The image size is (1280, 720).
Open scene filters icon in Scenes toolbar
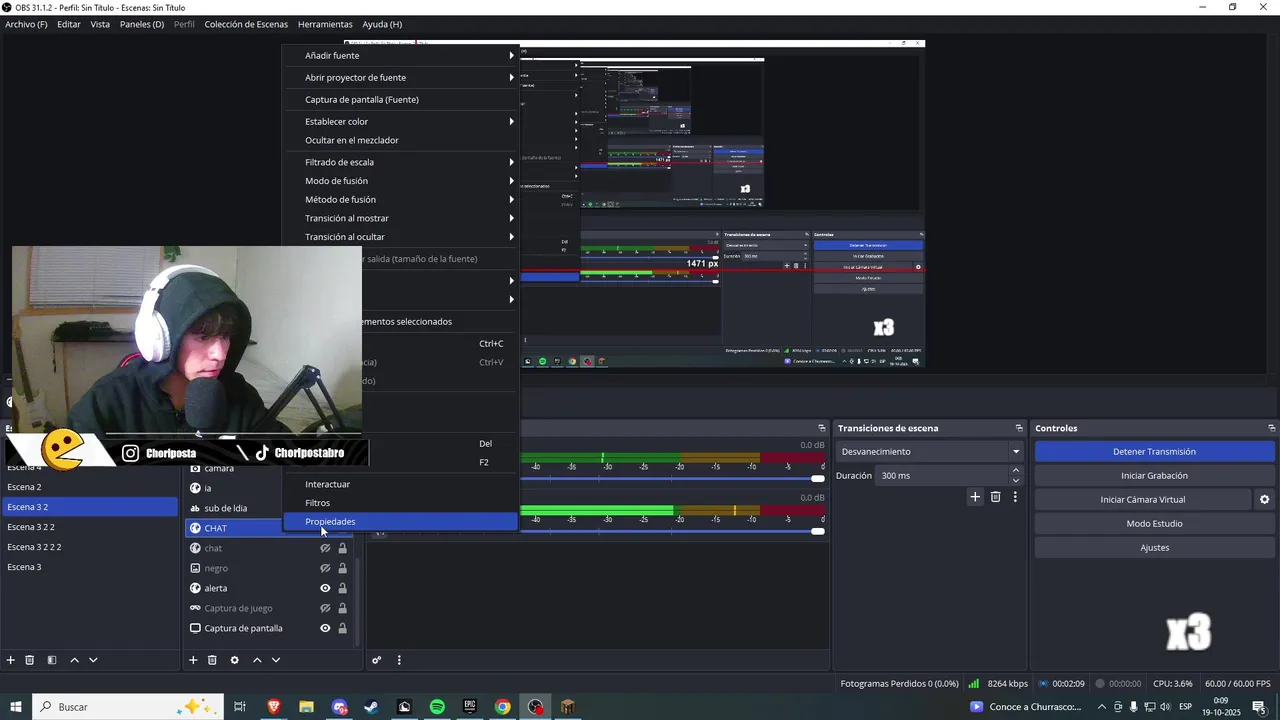tap(52, 660)
